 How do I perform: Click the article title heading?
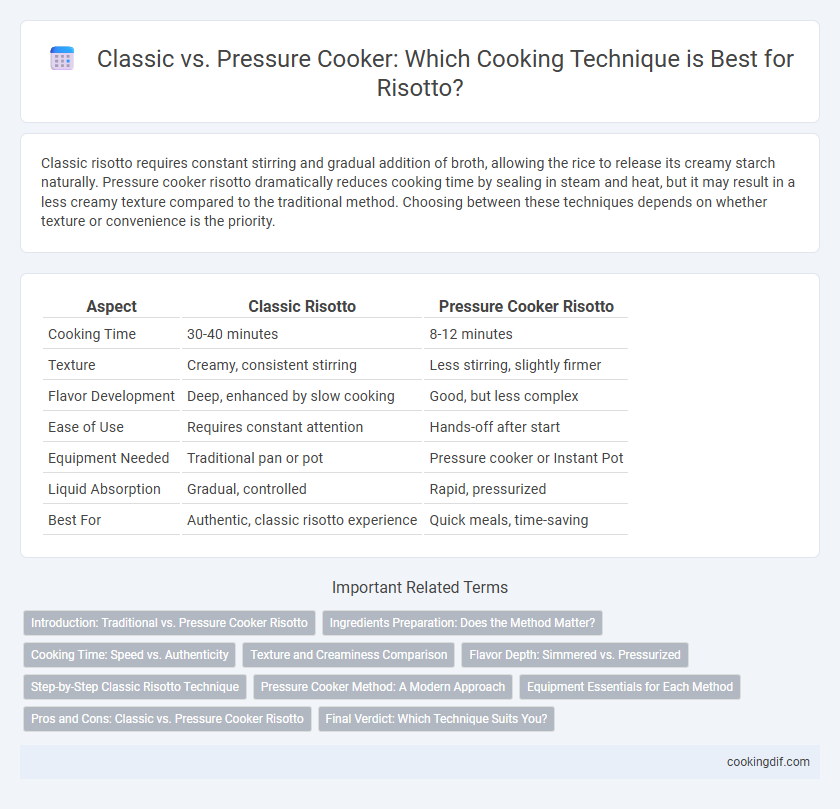pyautogui.click(x=445, y=73)
